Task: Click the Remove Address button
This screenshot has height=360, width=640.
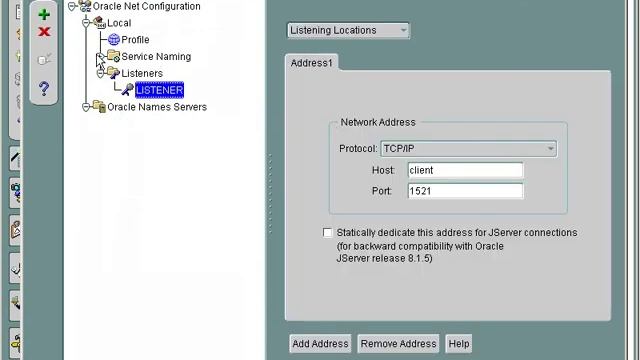Action: (398, 344)
